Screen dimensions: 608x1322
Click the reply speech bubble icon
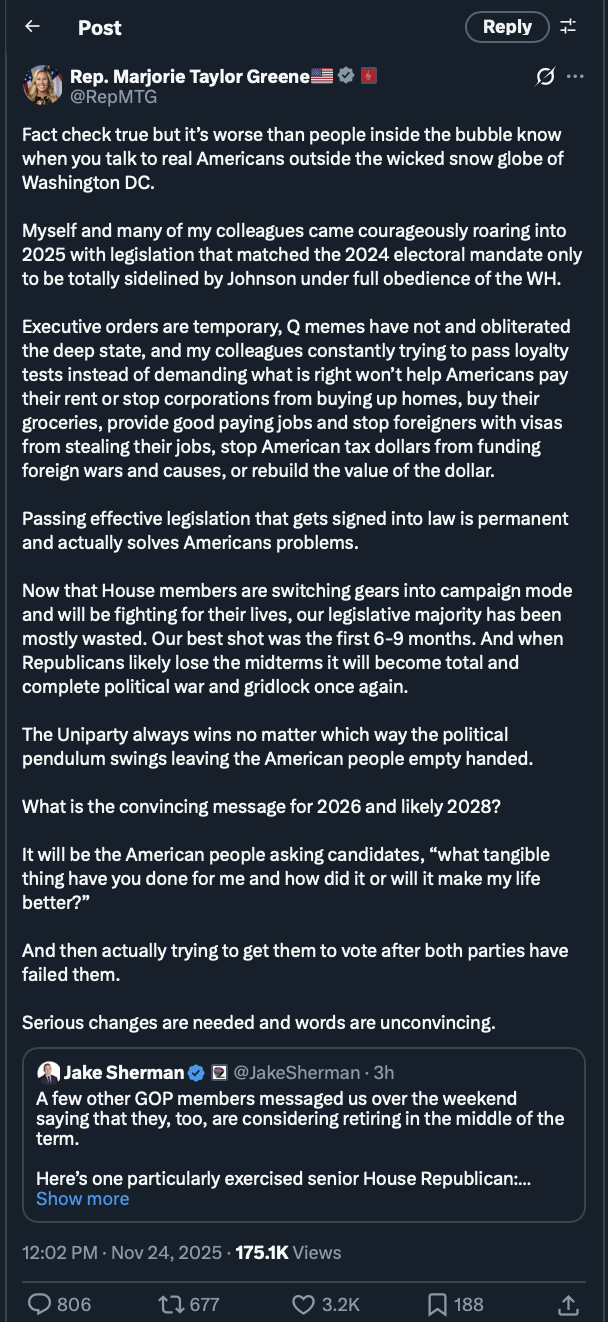point(40,1304)
